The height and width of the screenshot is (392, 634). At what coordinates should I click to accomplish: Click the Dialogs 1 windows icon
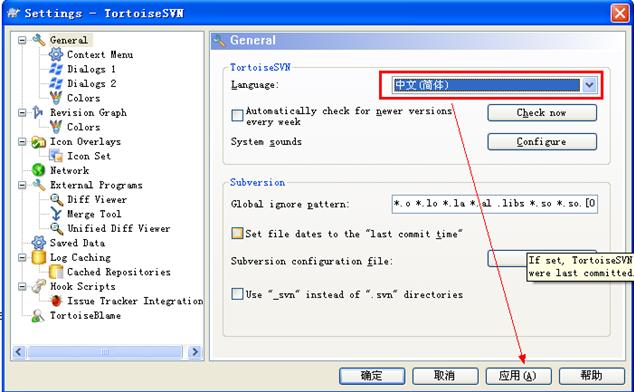(x=56, y=69)
